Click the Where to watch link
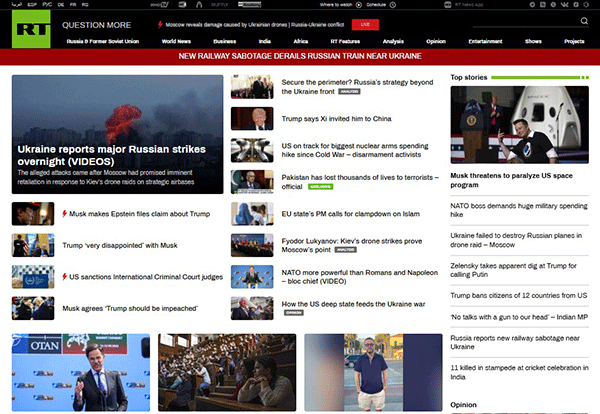This screenshot has height=414, width=600. coord(336,5)
